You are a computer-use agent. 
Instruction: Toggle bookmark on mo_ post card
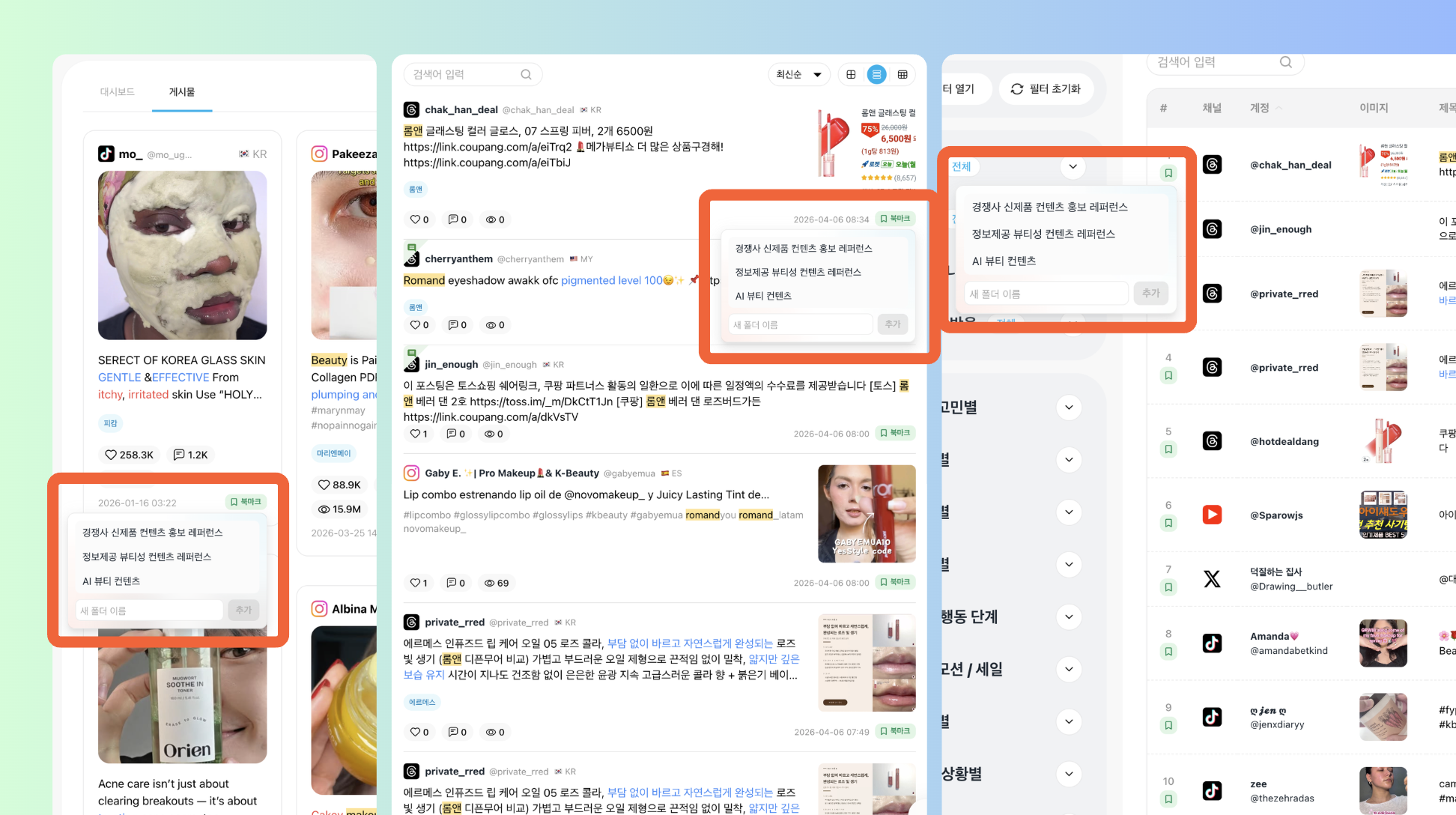246,502
